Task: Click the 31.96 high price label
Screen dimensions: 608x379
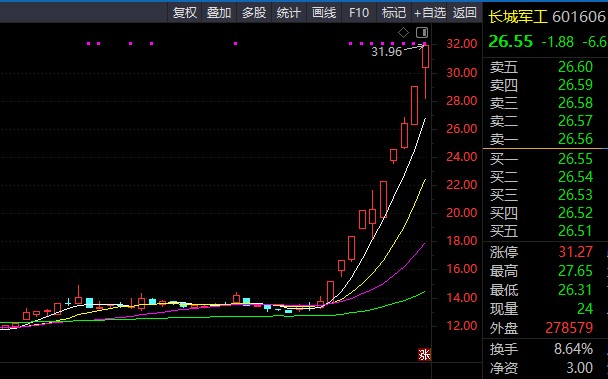Action: tap(387, 52)
